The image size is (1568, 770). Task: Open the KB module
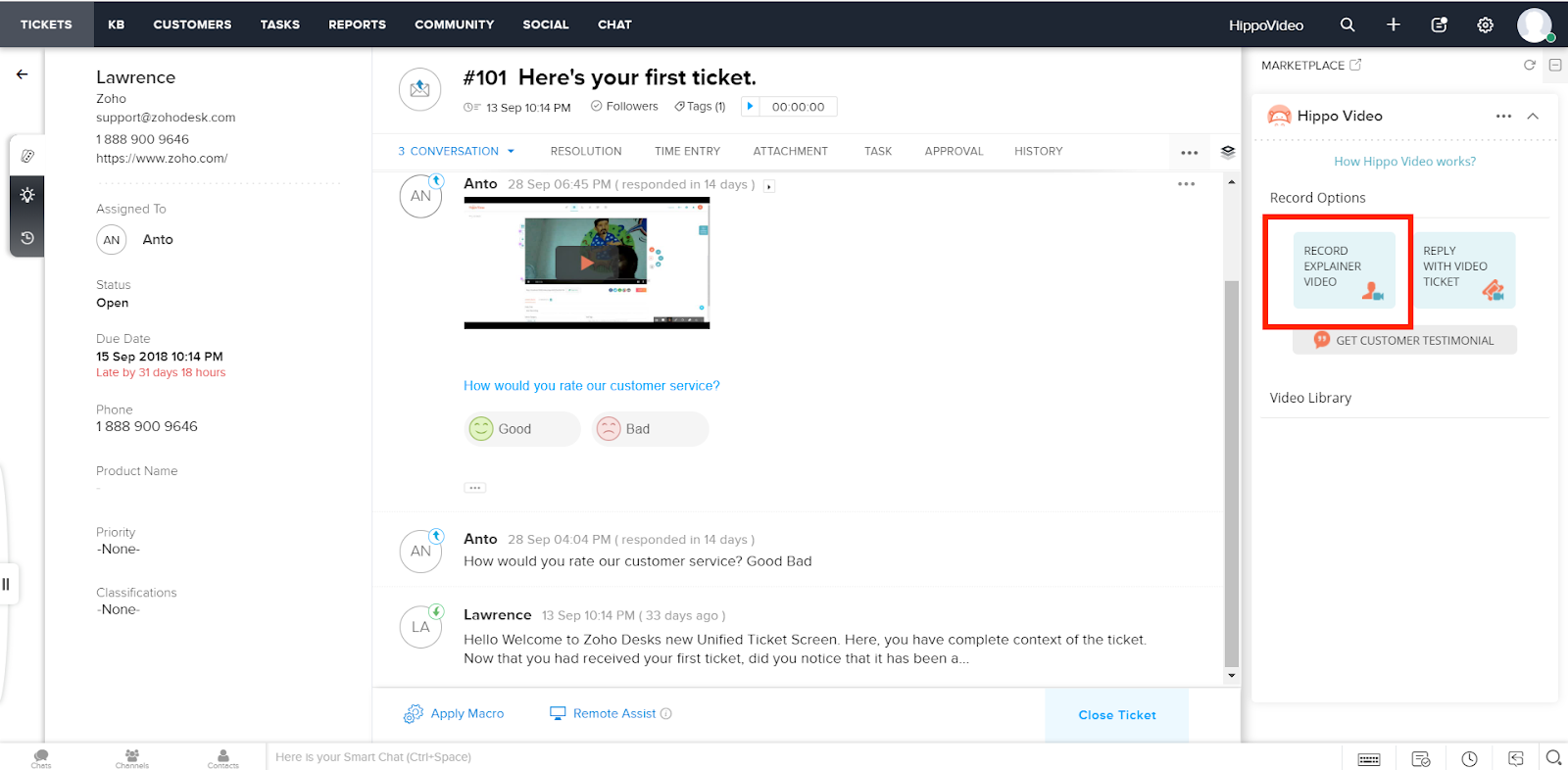click(116, 24)
